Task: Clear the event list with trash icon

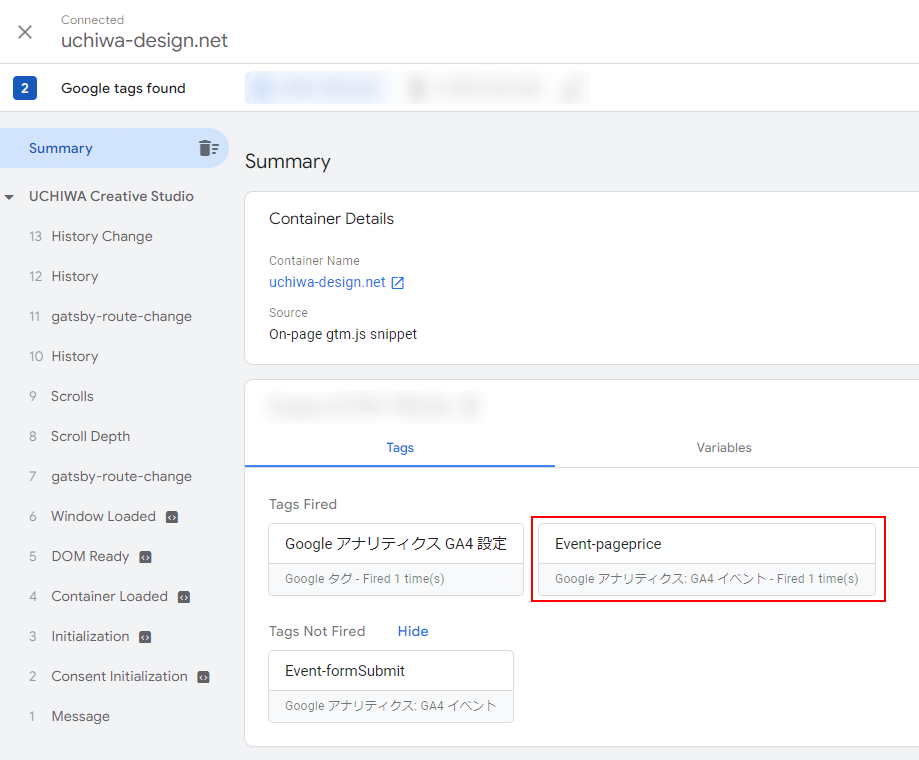Action: point(208,148)
